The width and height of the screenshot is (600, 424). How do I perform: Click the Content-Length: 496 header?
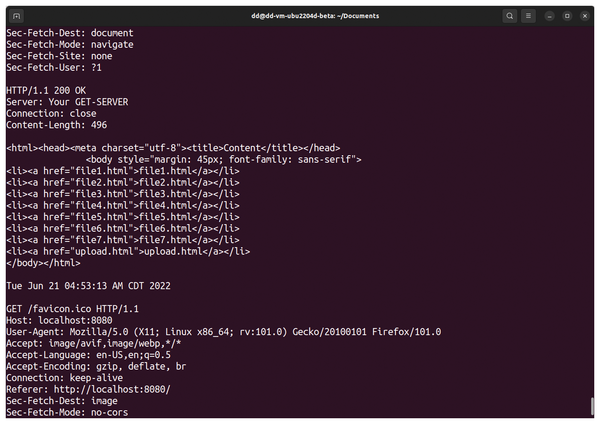tap(57, 125)
